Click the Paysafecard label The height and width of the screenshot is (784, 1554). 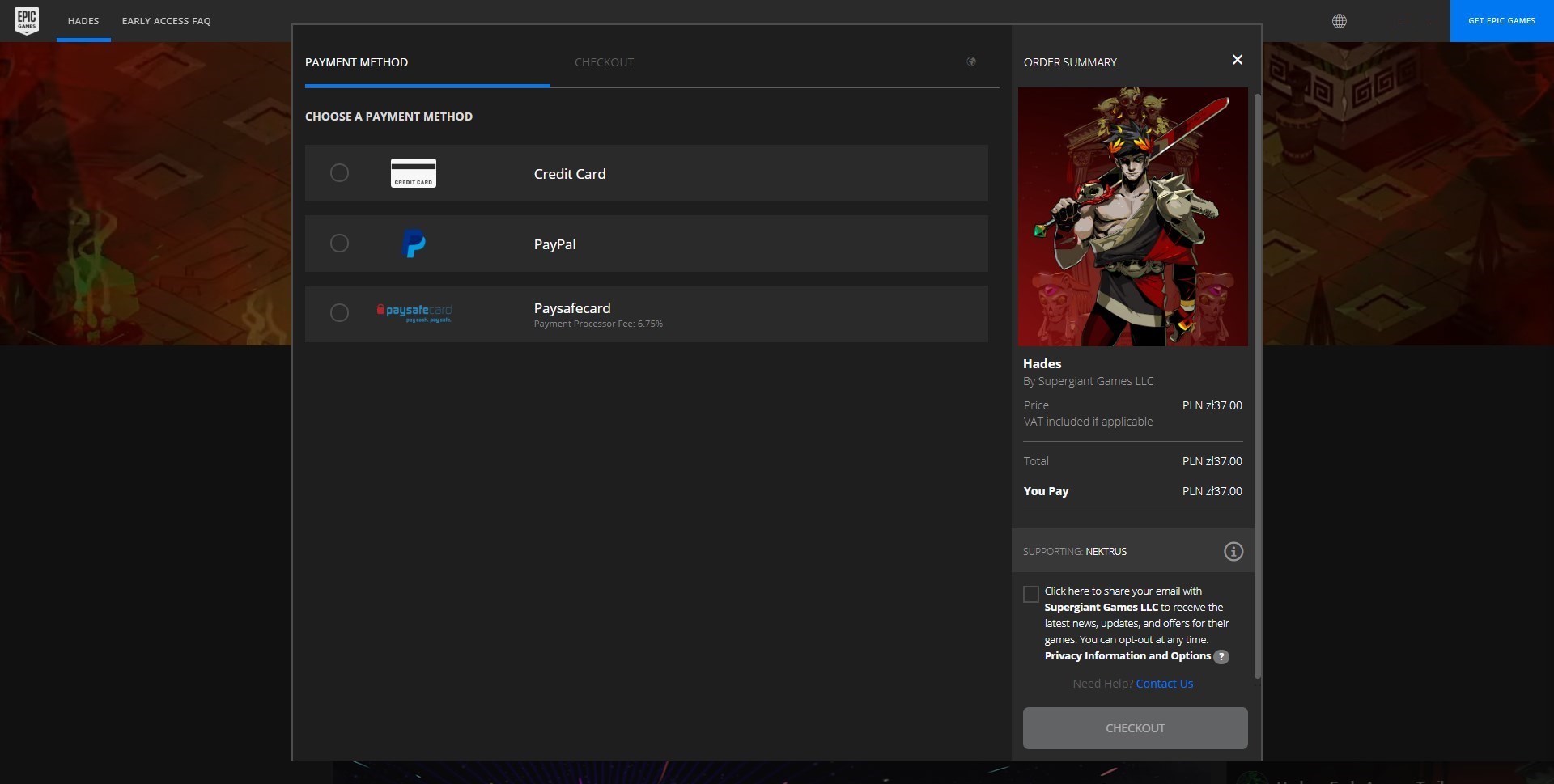(572, 308)
